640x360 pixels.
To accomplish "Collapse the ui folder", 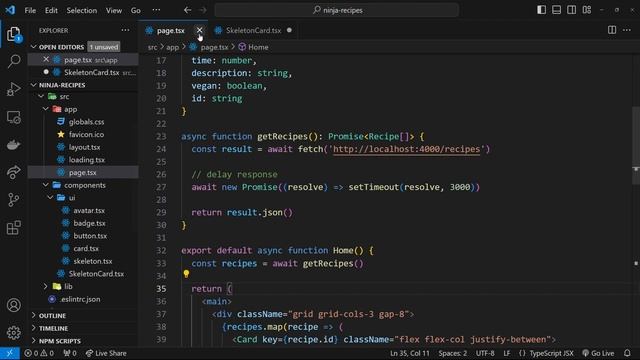I will coord(50,198).
